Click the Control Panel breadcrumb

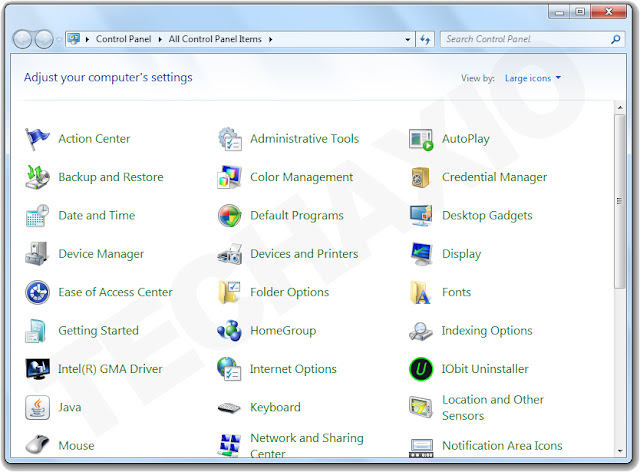coord(123,39)
